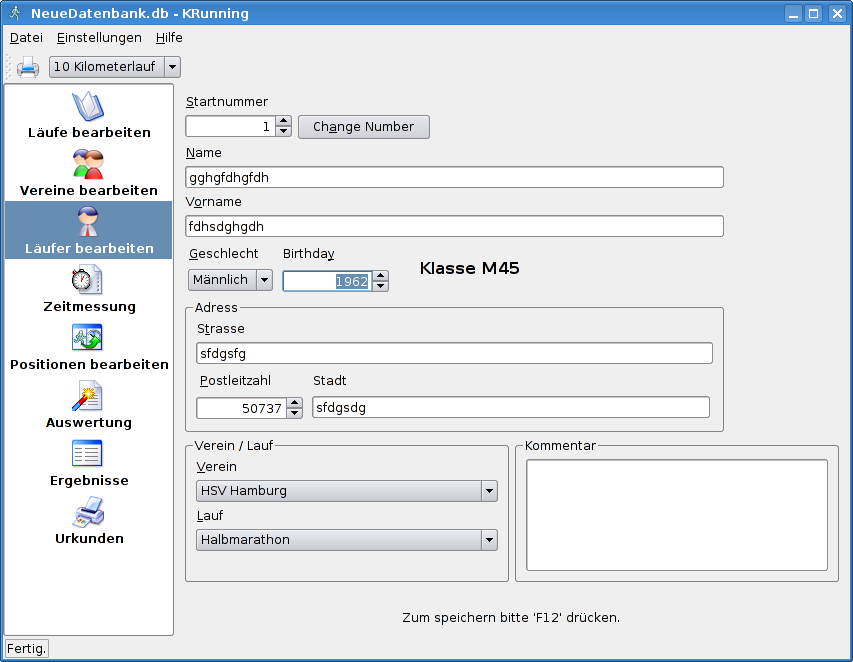The image size is (853, 662).
Task: Click the Postleitzahl field showing 50737
Action: coord(242,408)
